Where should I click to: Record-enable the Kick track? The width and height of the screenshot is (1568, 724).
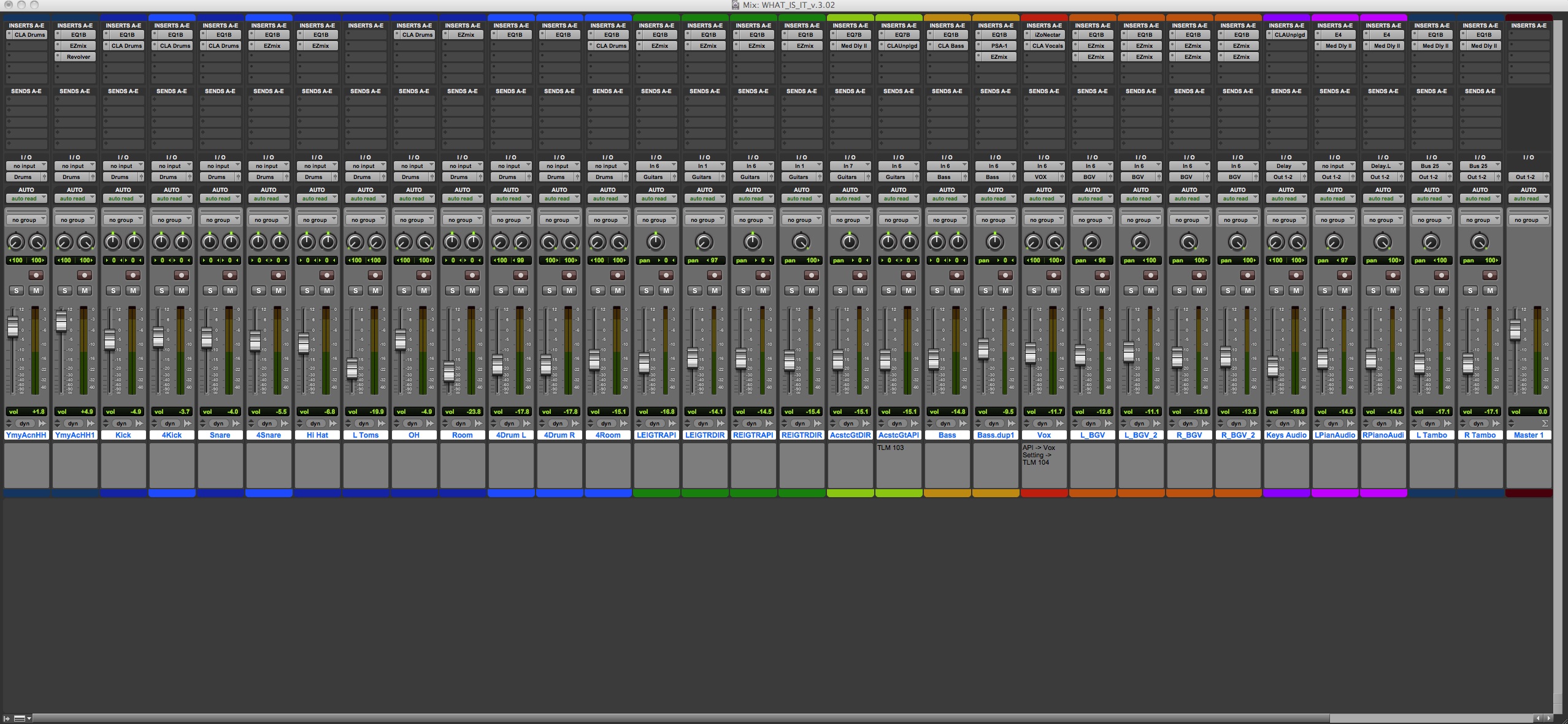tap(133, 275)
